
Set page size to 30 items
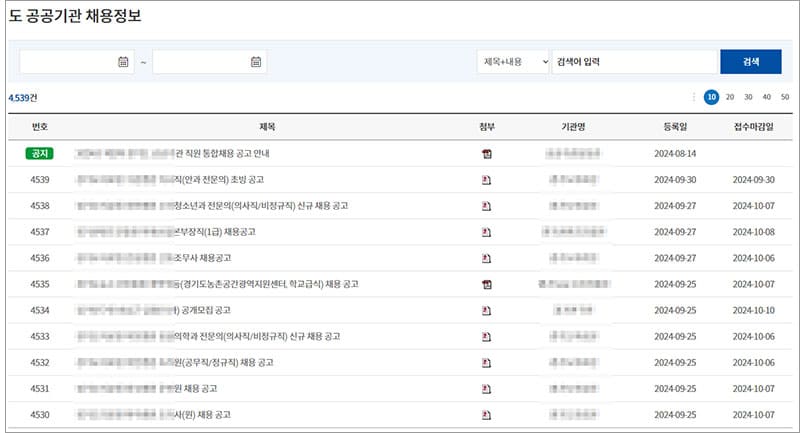tap(748, 97)
